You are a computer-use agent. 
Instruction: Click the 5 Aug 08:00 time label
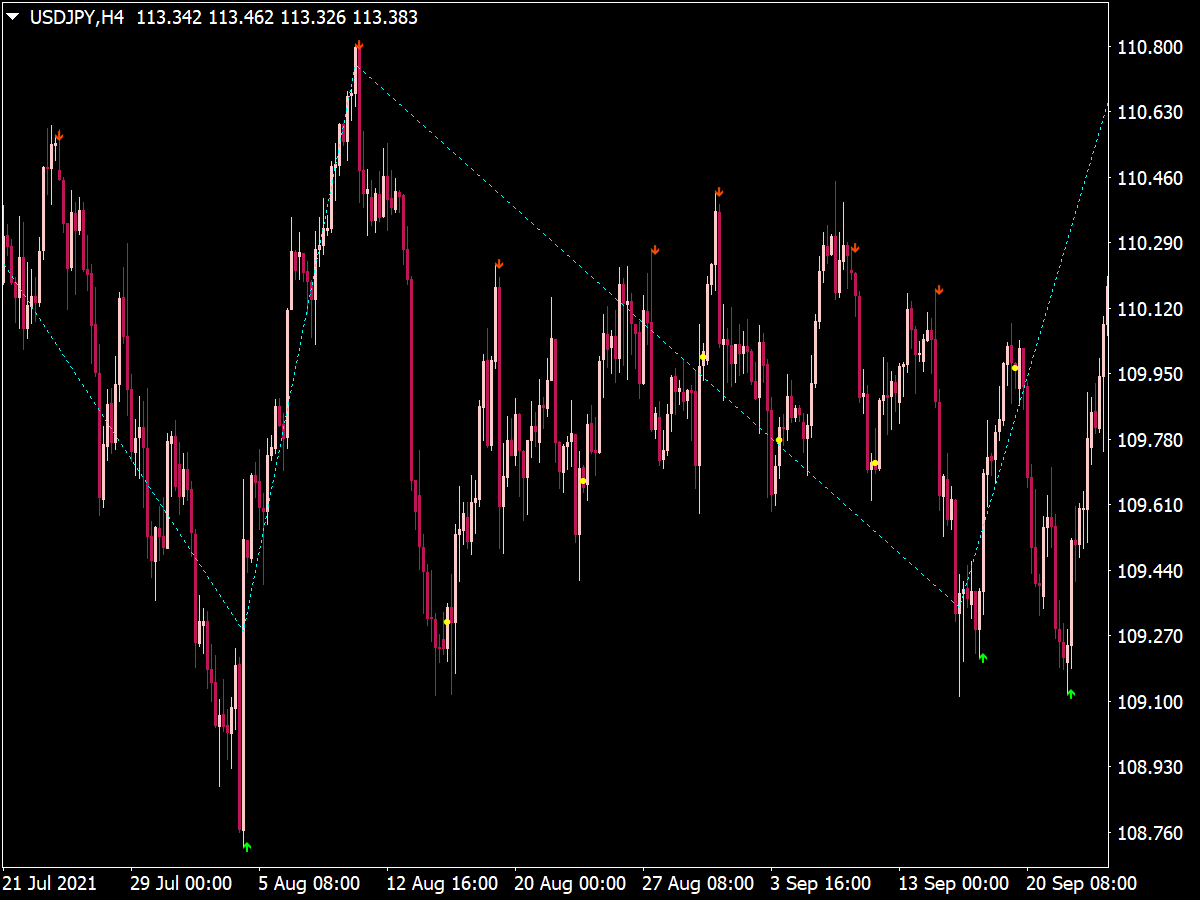[x=309, y=884]
